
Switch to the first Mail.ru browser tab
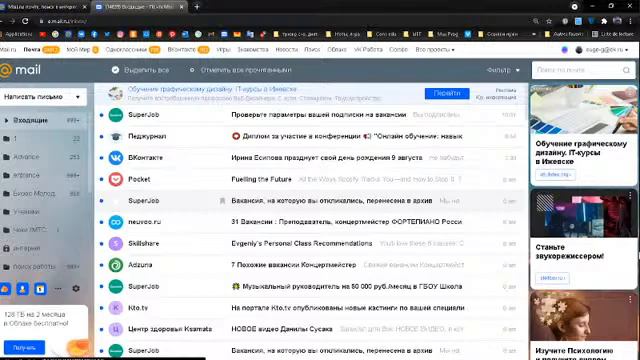pos(42,7)
